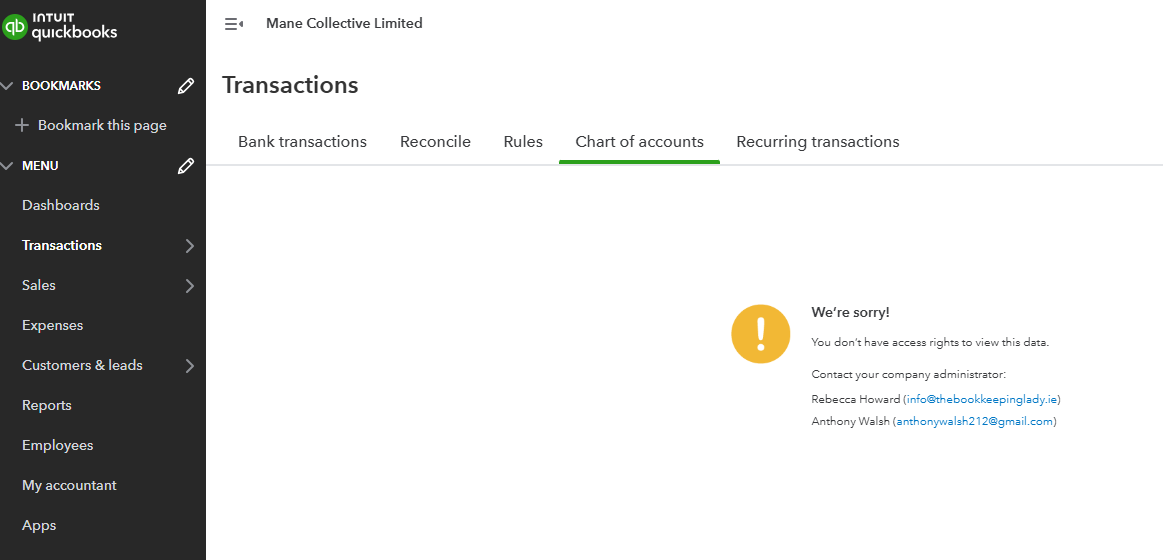1163x560 pixels.
Task: Open the Employees menu item
Action: 57,445
